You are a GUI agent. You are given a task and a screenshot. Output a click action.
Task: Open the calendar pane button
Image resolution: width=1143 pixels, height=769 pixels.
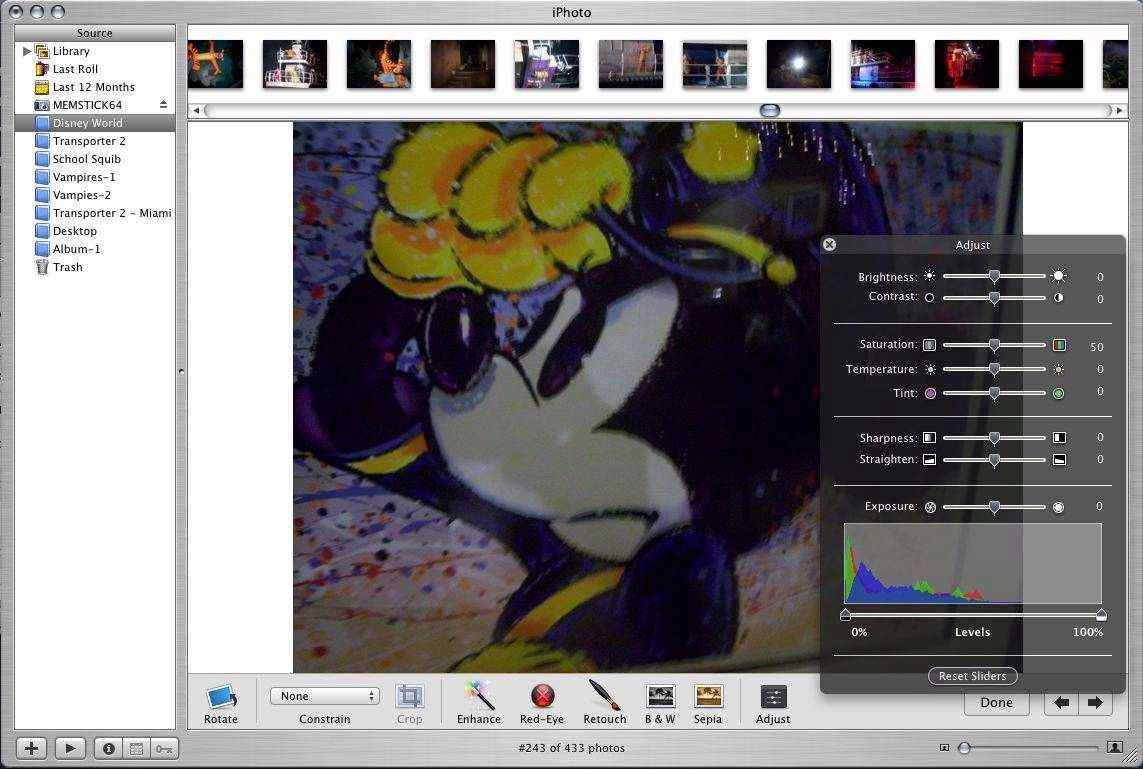136,748
